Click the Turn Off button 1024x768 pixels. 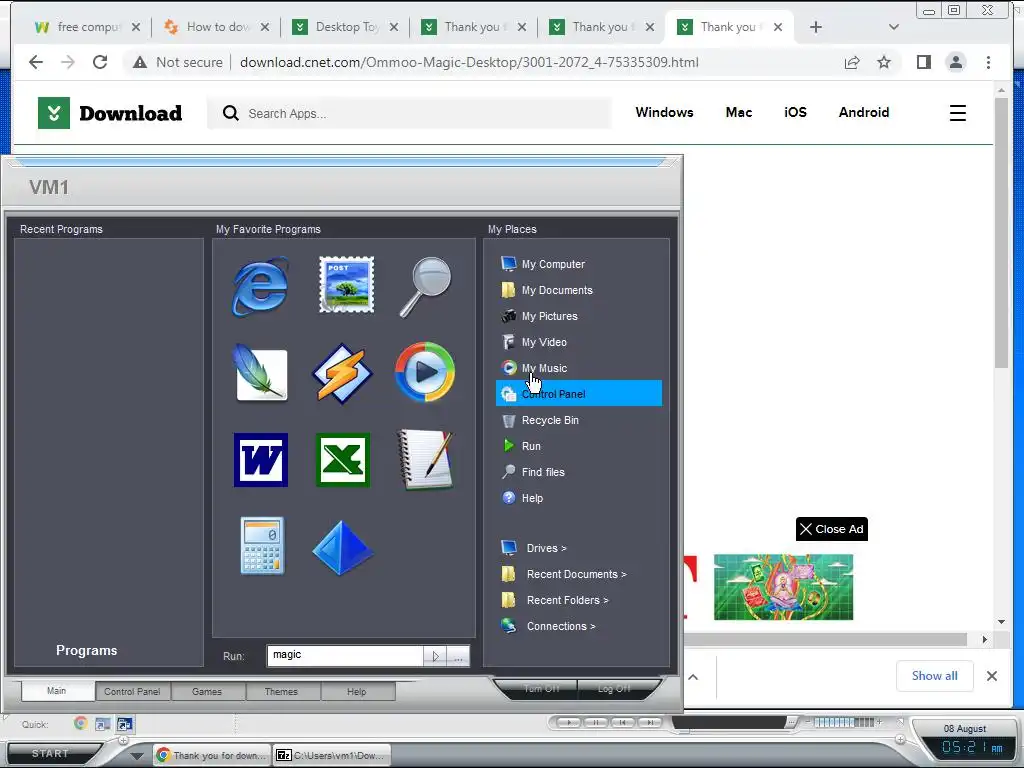(541, 689)
